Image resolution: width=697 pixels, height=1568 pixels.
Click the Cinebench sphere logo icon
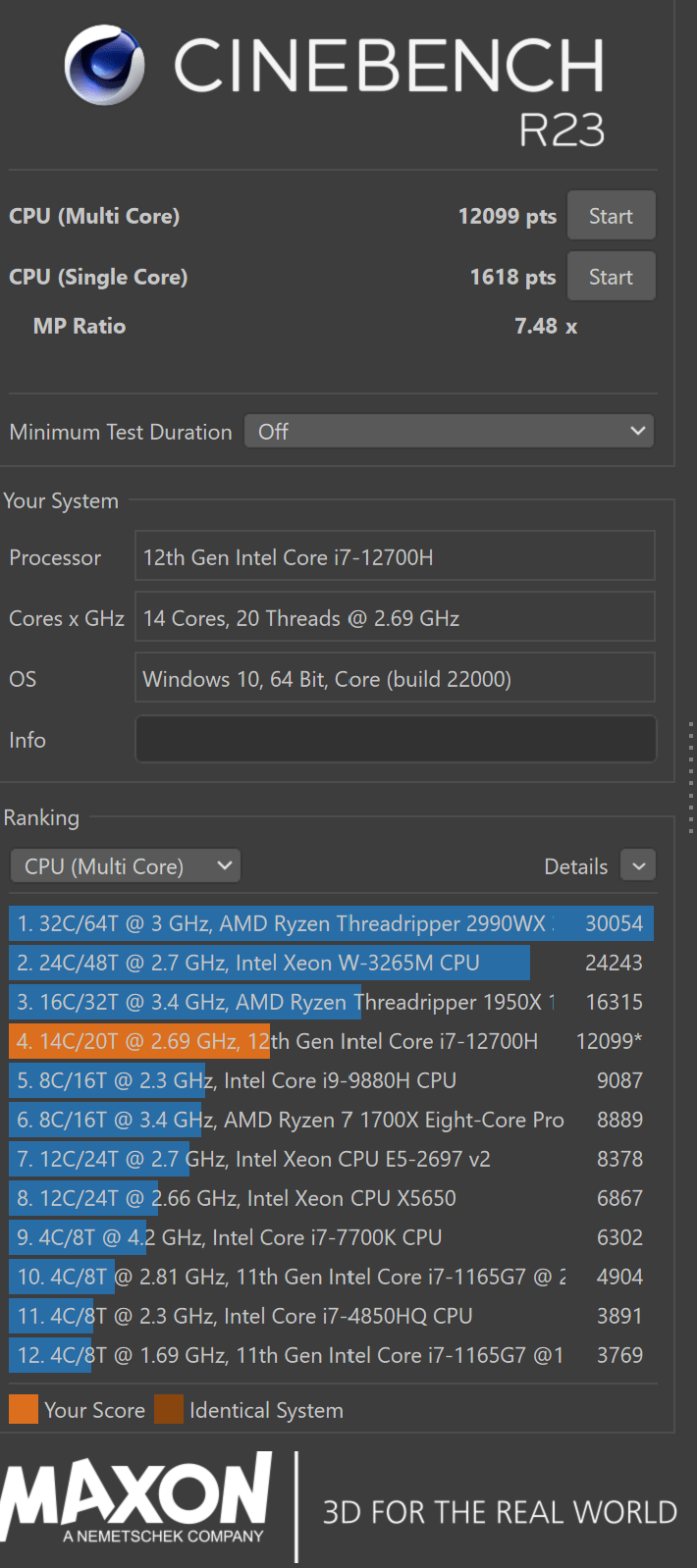pyautogui.click(x=104, y=65)
